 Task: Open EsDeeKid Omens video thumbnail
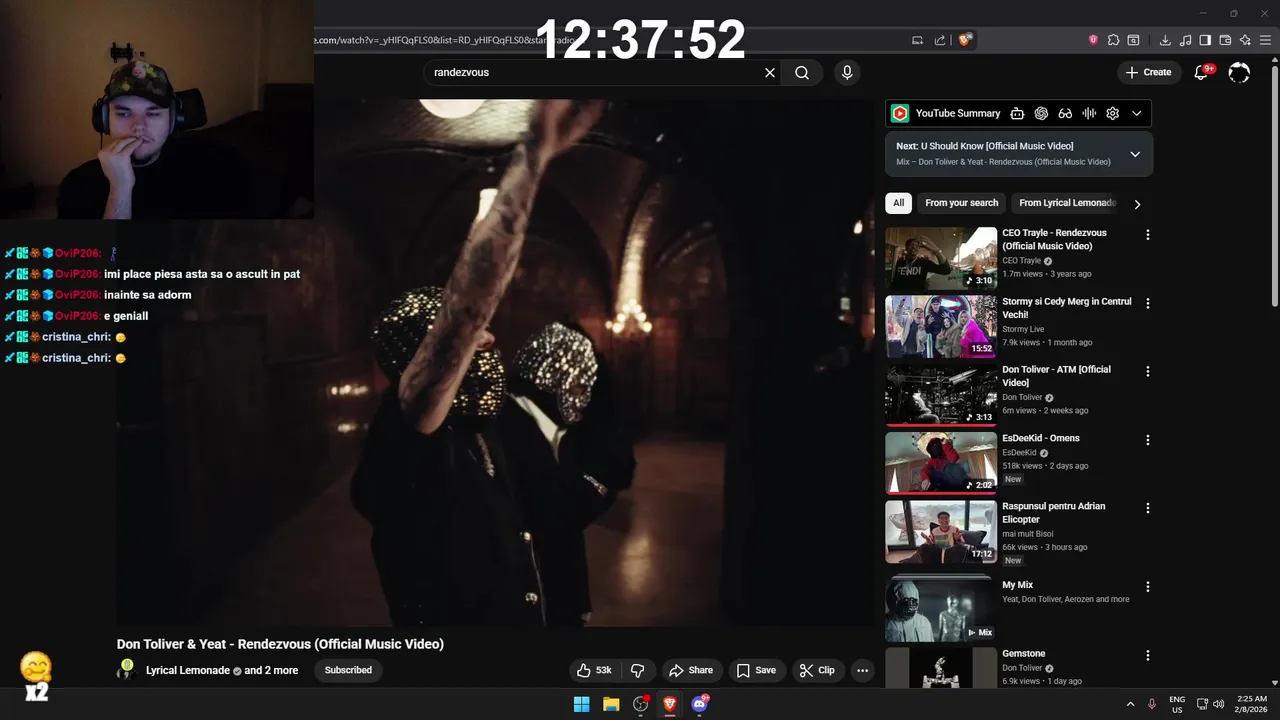click(x=941, y=463)
